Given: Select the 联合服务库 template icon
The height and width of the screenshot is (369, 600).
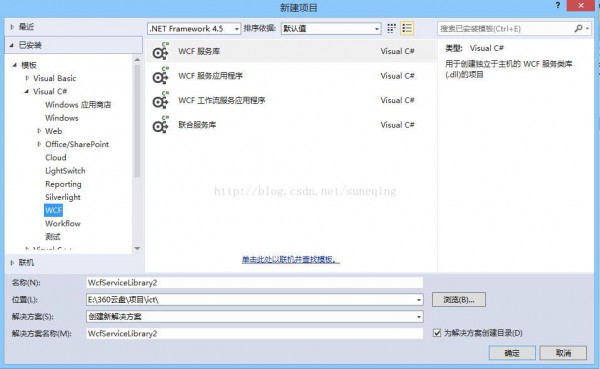Looking at the screenshot, I should click(x=160, y=125).
